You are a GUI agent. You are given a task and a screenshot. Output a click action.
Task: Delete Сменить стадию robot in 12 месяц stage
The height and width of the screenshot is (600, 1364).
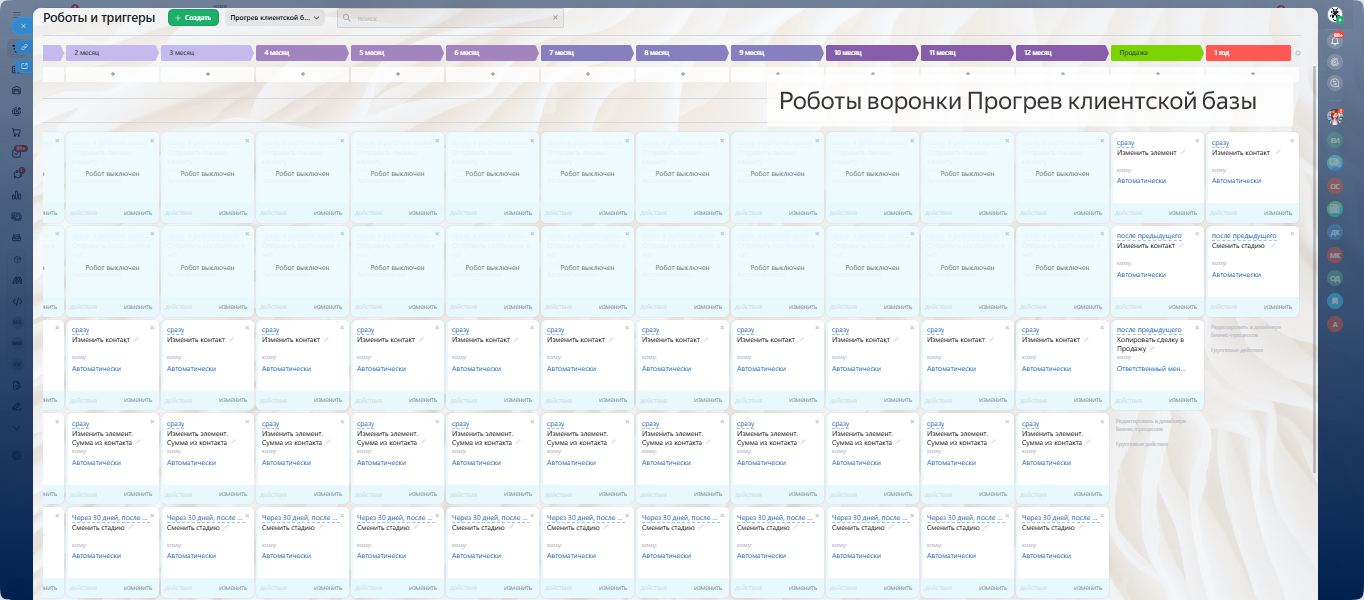pos(1102,514)
